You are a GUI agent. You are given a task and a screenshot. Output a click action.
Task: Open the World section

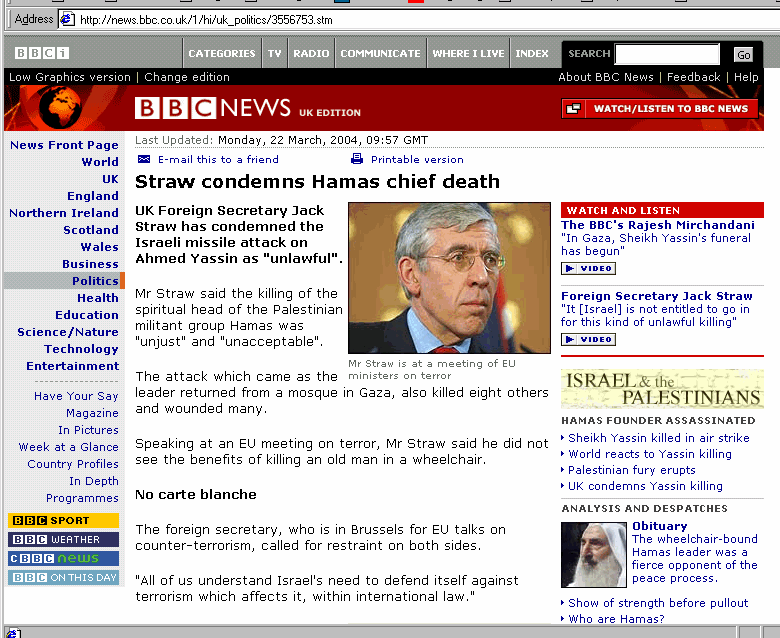coord(100,162)
